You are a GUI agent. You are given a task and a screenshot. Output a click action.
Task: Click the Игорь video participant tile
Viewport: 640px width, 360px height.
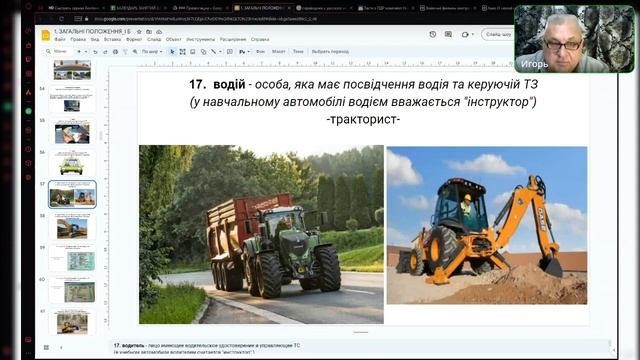[574, 39]
